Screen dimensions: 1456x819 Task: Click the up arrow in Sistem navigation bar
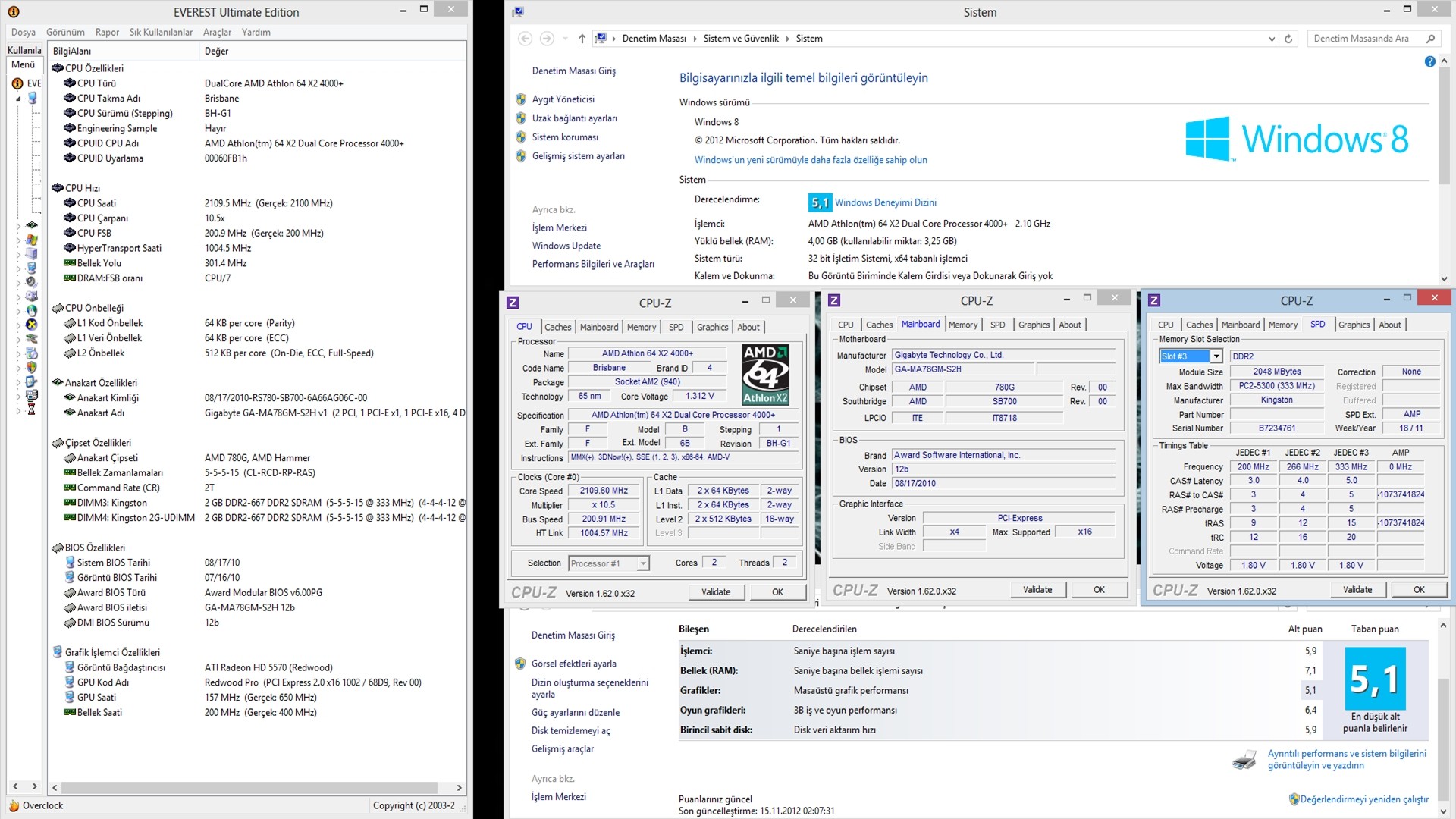click(582, 39)
